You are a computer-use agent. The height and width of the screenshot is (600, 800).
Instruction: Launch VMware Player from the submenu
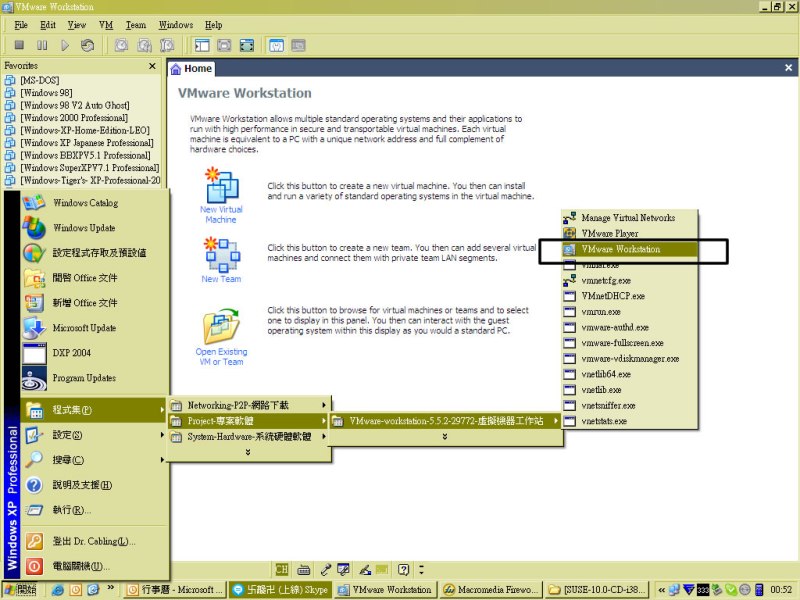tap(630, 233)
